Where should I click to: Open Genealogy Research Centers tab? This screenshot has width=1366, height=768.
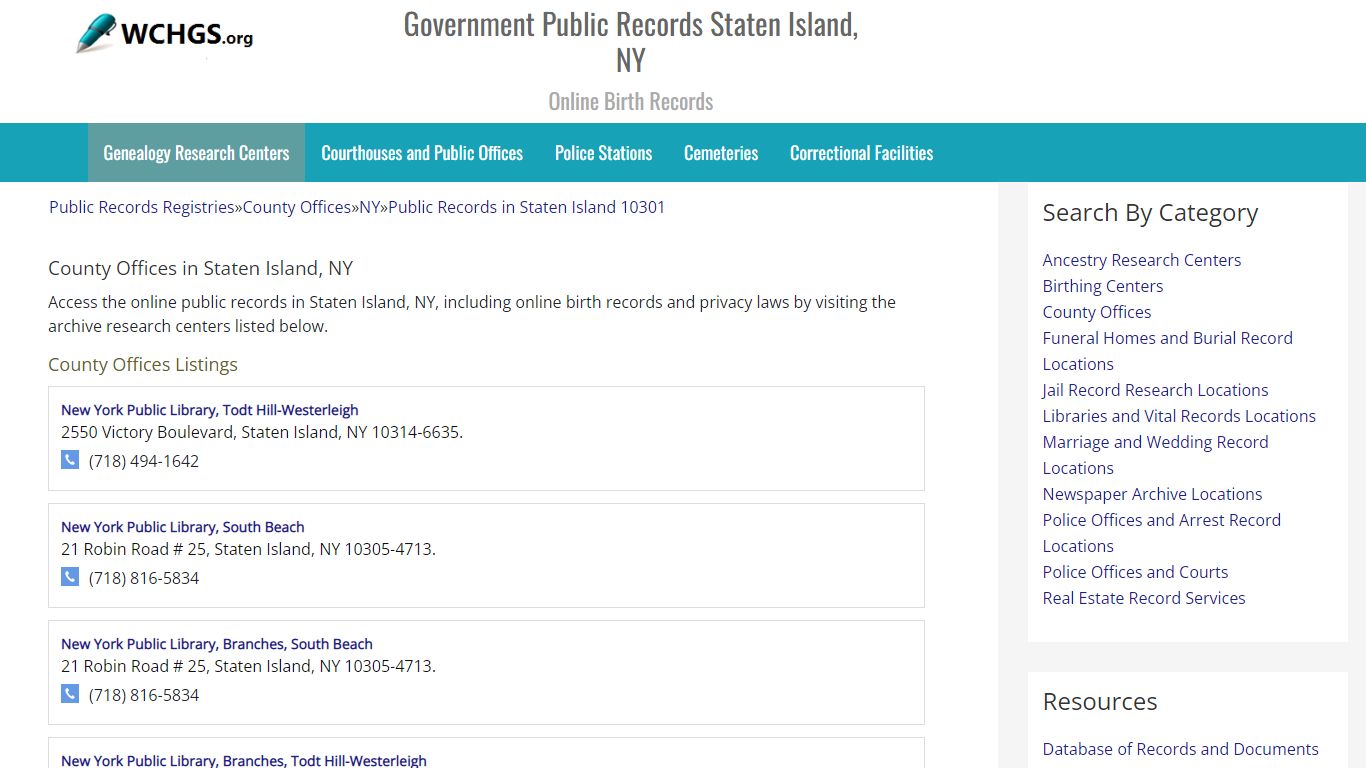(196, 153)
